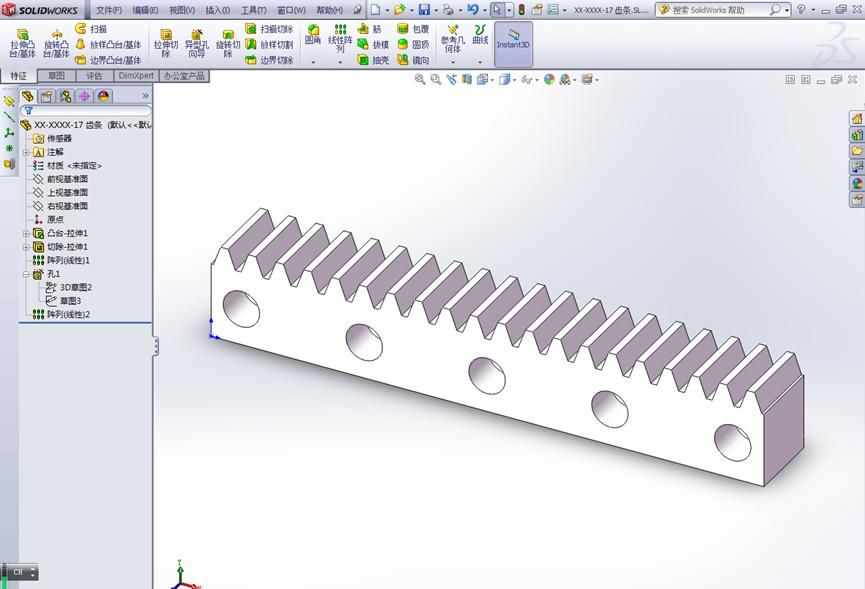Click Zoom to Fit in the heads-up toolbar

click(419, 79)
